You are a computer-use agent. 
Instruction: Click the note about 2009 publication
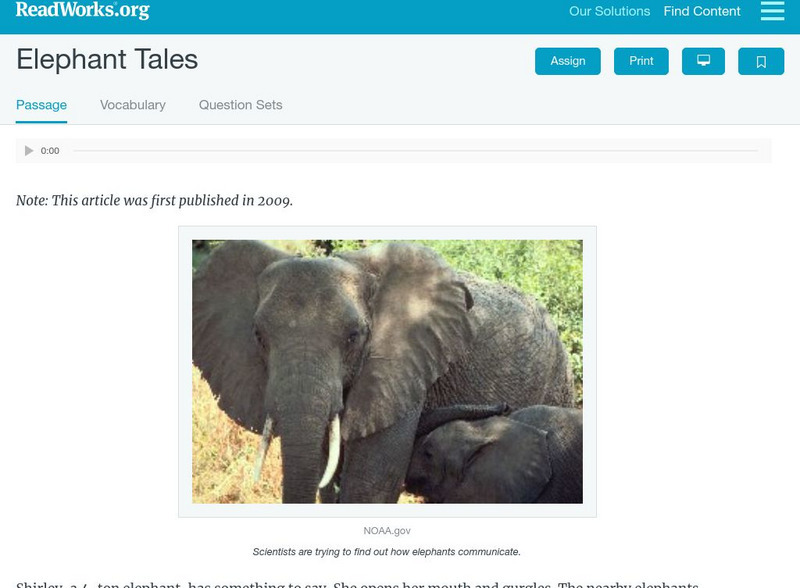point(154,200)
